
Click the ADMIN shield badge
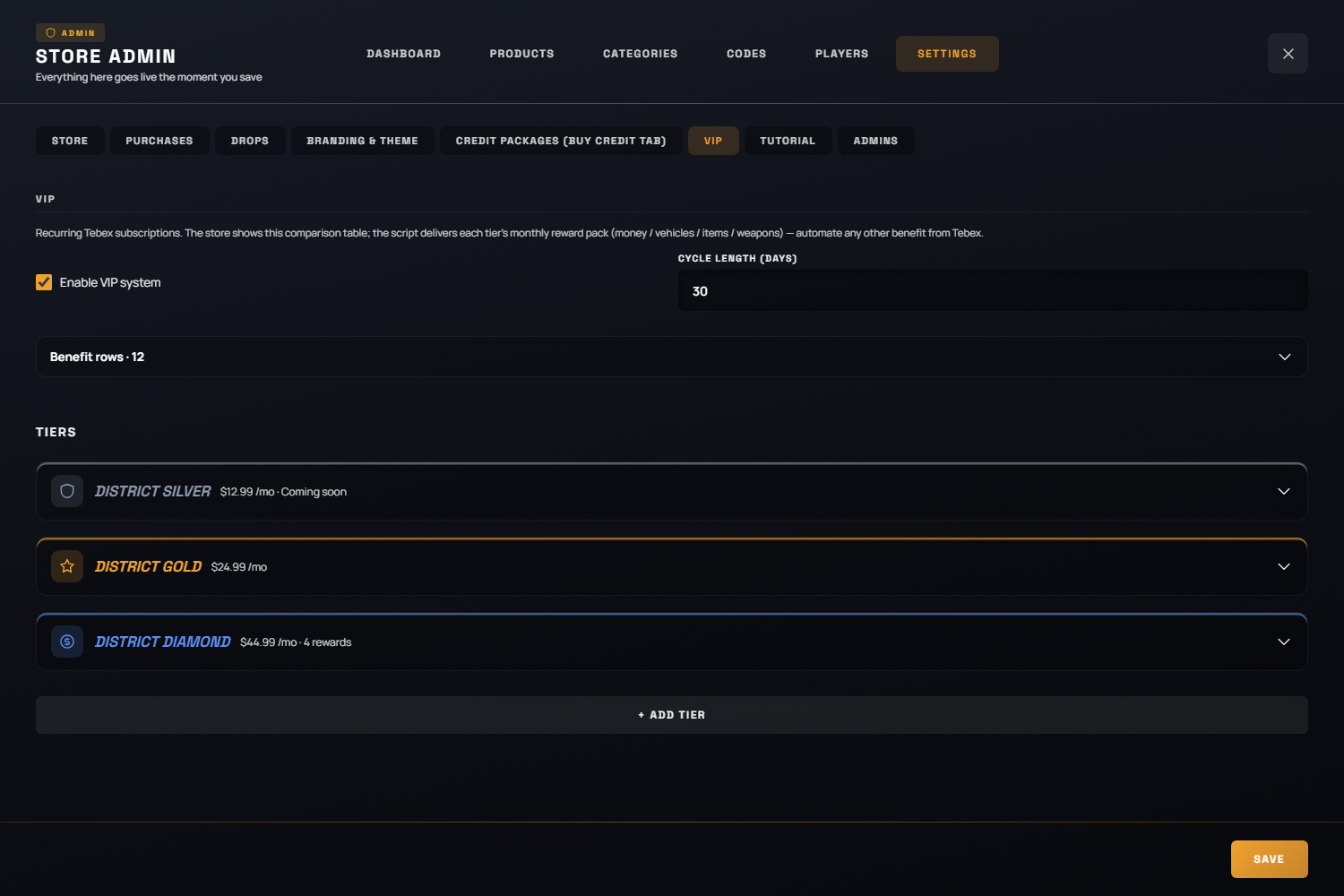click(70, 33)
